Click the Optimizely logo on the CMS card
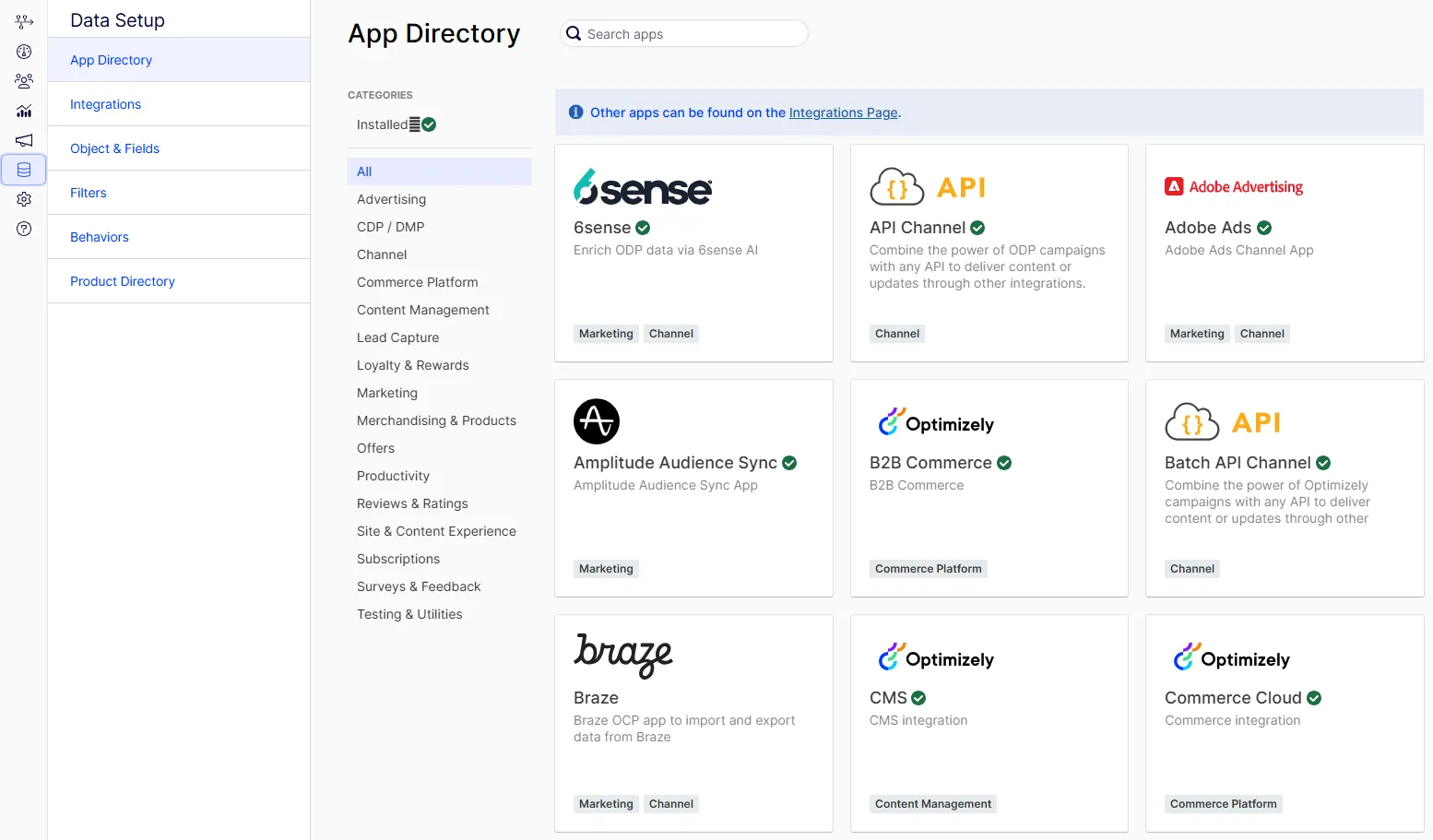This screenshot has width=1433, height=840. click(936, 657)
